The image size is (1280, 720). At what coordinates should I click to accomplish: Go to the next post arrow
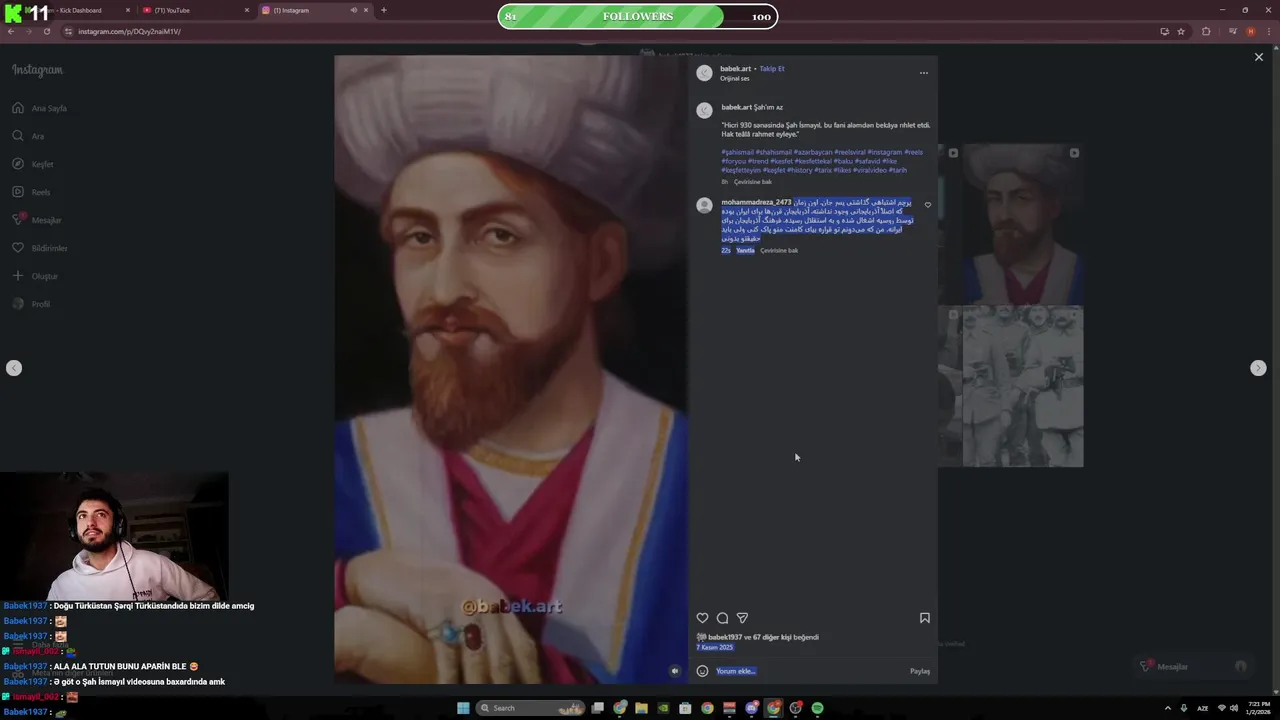[x=1258, y=368]
